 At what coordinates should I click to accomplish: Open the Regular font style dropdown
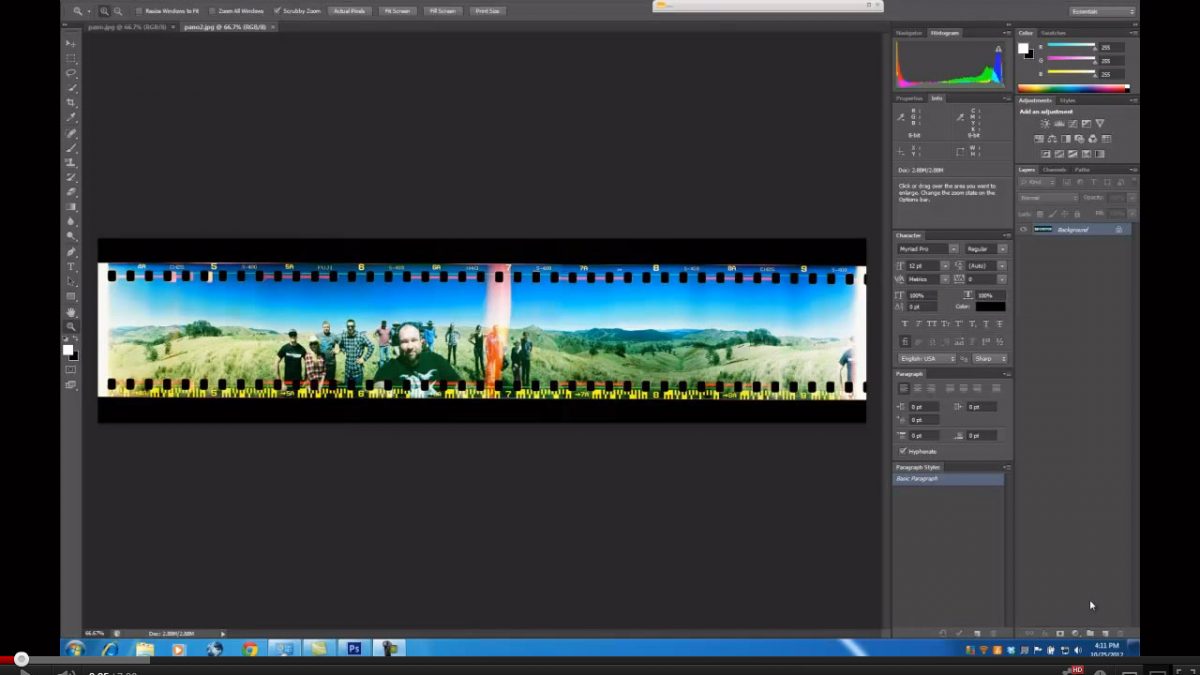(1001, 248)
